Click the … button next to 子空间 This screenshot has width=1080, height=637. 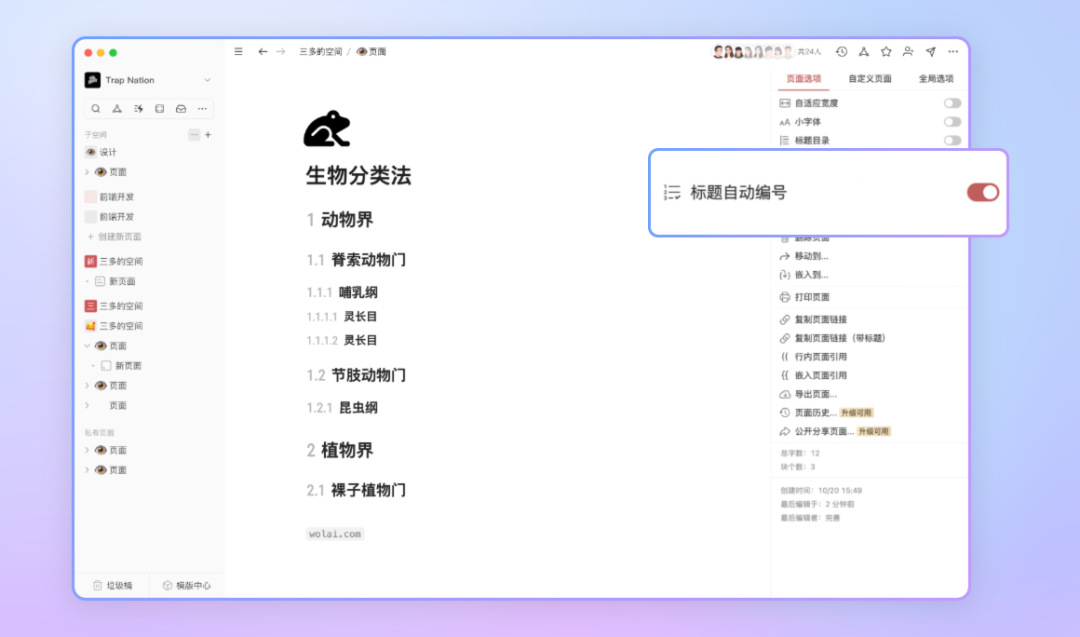pos(194,135)
